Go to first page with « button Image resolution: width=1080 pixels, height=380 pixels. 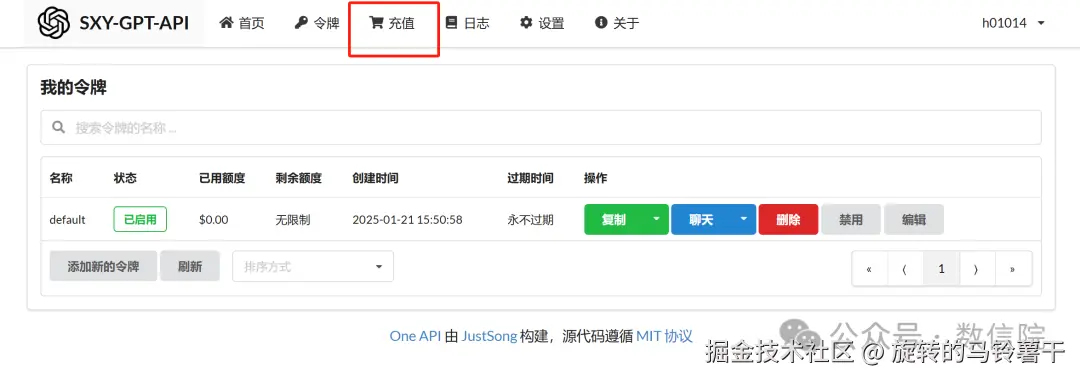point(870,268)
